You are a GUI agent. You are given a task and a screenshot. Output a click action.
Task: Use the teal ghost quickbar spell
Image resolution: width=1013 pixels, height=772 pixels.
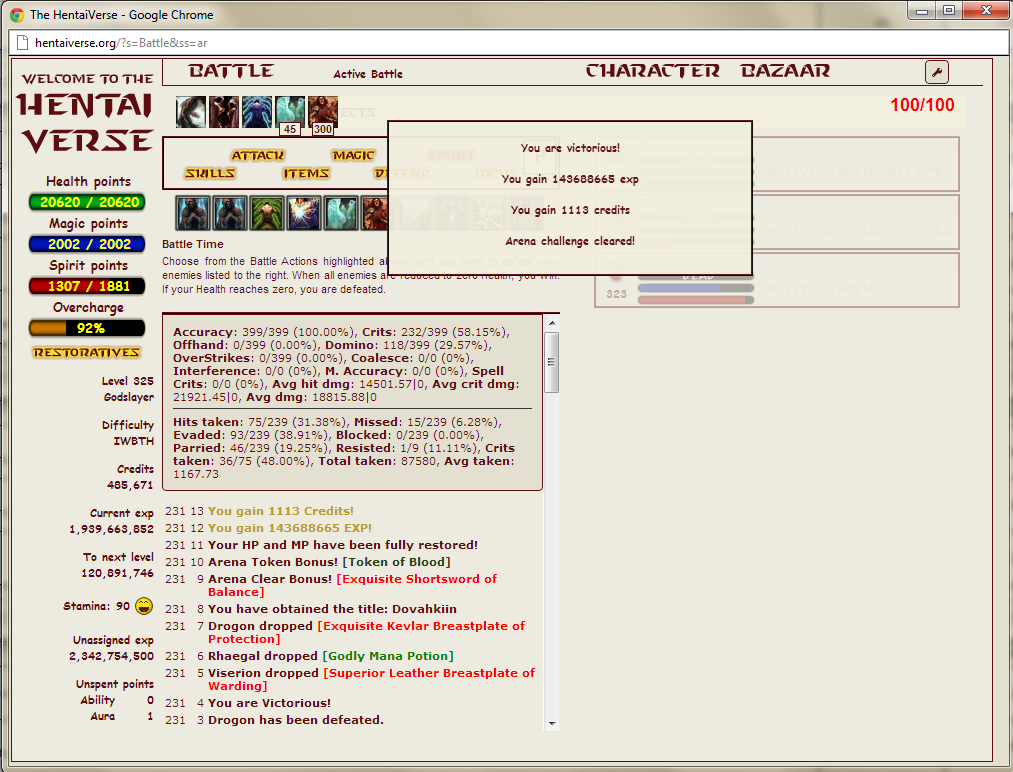[x=340, y=214]
